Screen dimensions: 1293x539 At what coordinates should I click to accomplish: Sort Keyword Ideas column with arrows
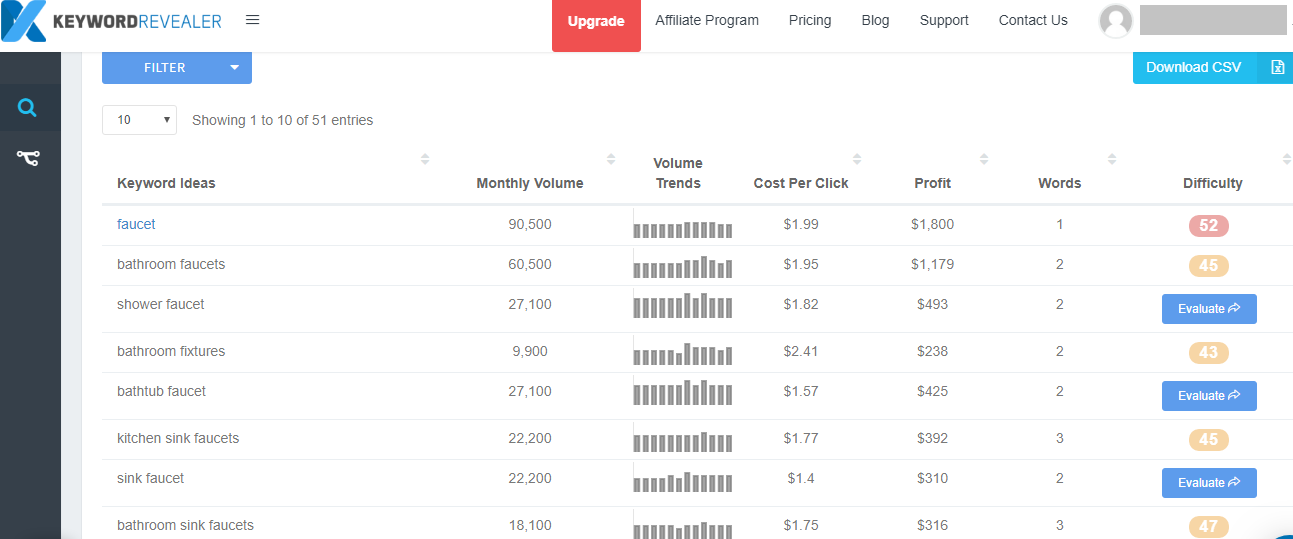point(425,159)
